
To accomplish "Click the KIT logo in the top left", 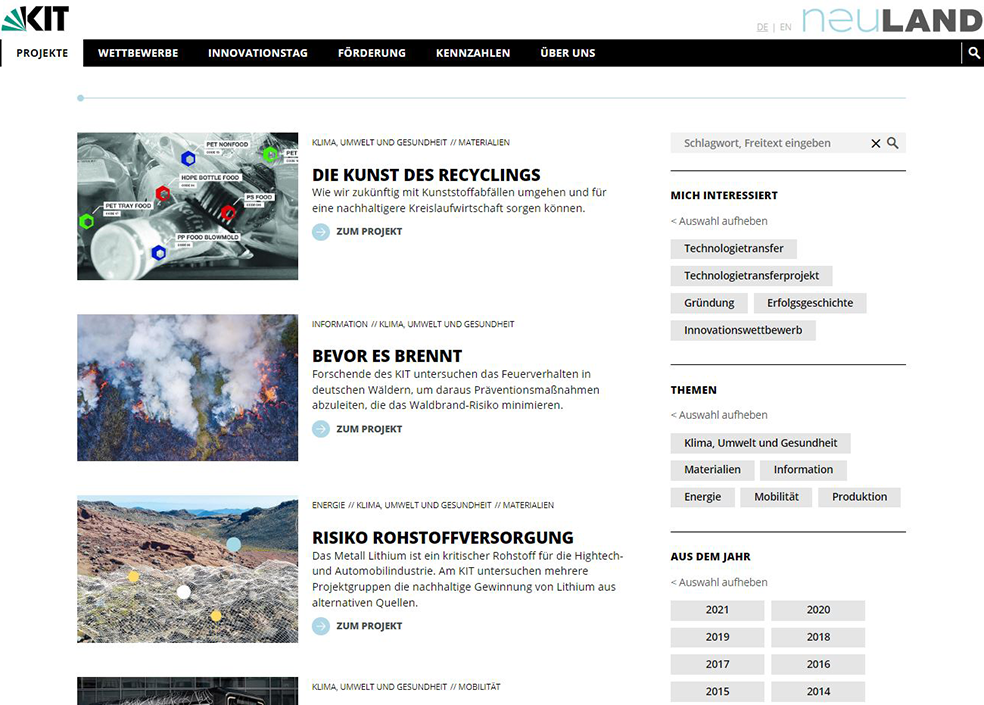I will (34, 18).
